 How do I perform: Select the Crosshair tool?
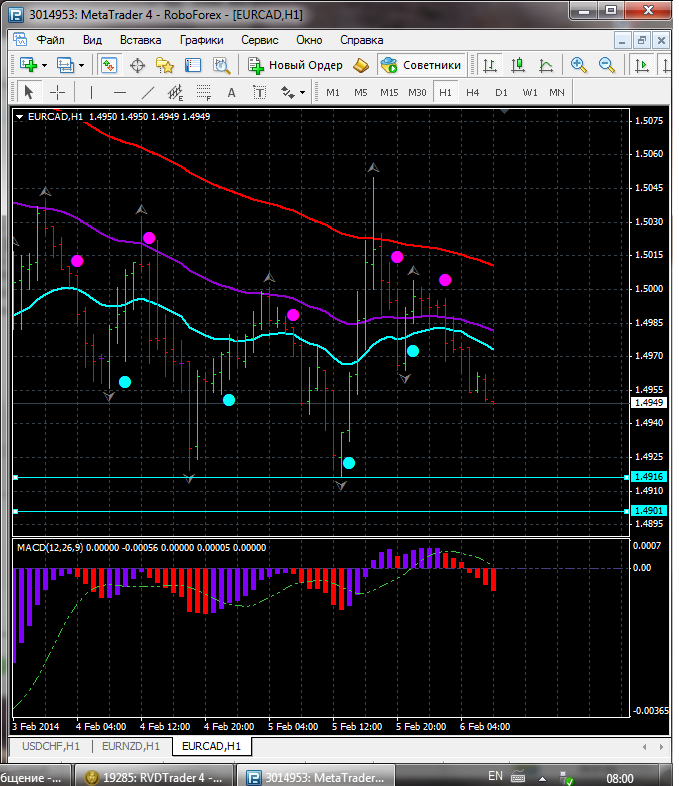[57, 92]
